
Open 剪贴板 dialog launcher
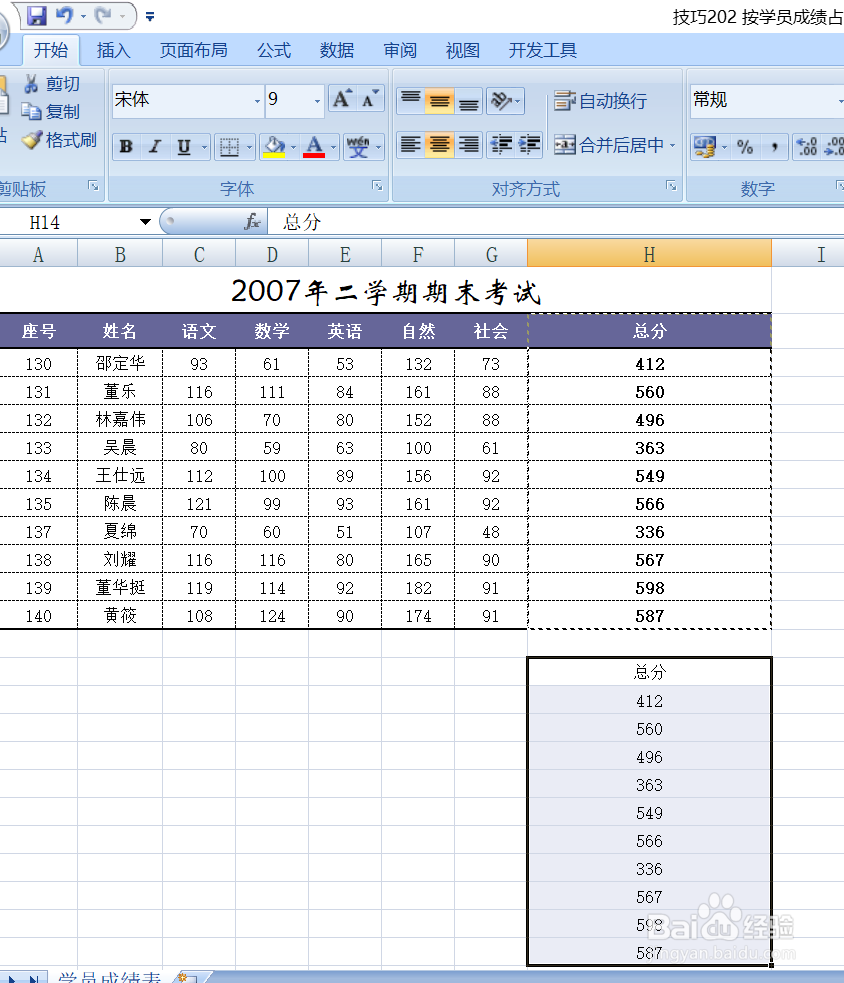click(93, 186)
